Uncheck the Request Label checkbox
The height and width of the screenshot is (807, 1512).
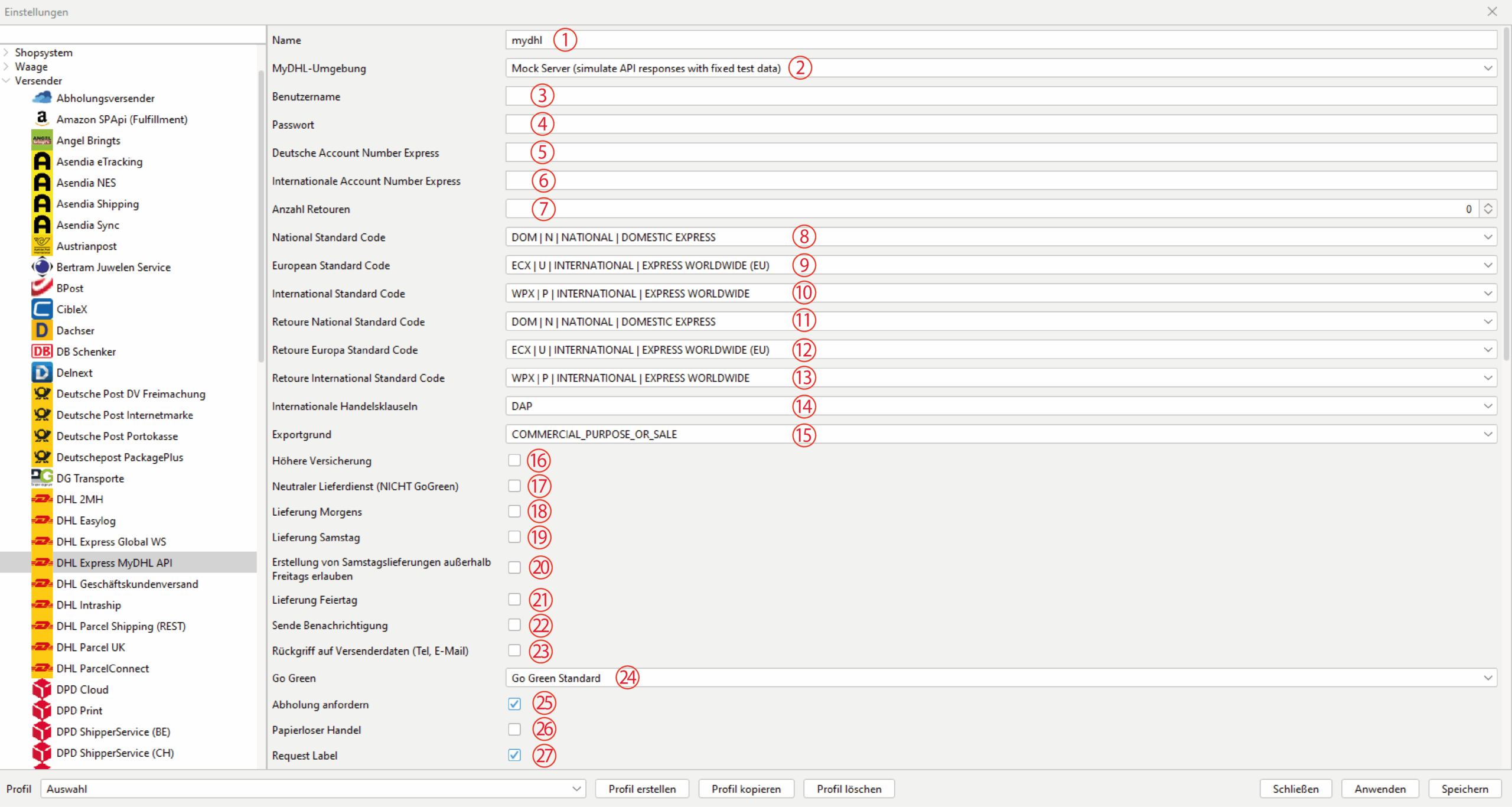(x=514, y=754)
